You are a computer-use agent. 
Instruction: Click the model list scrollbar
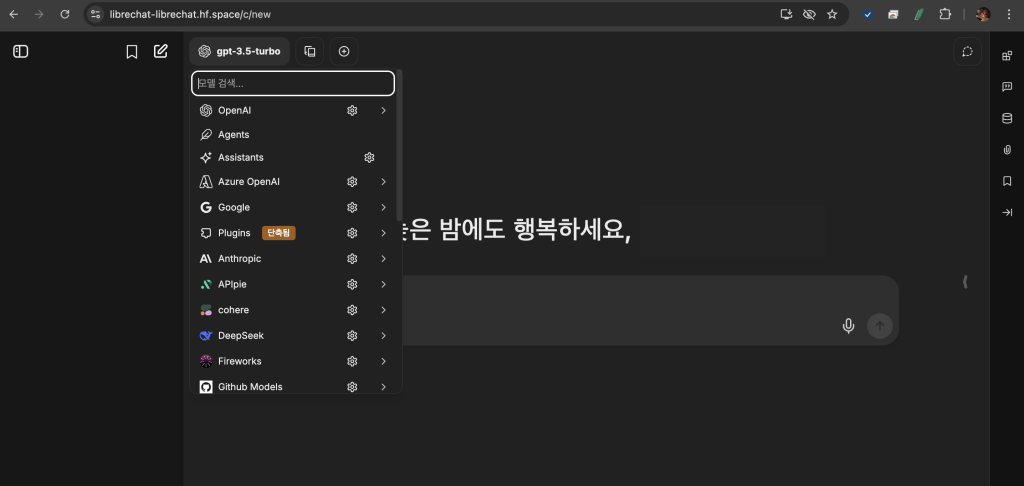(400, 145)
